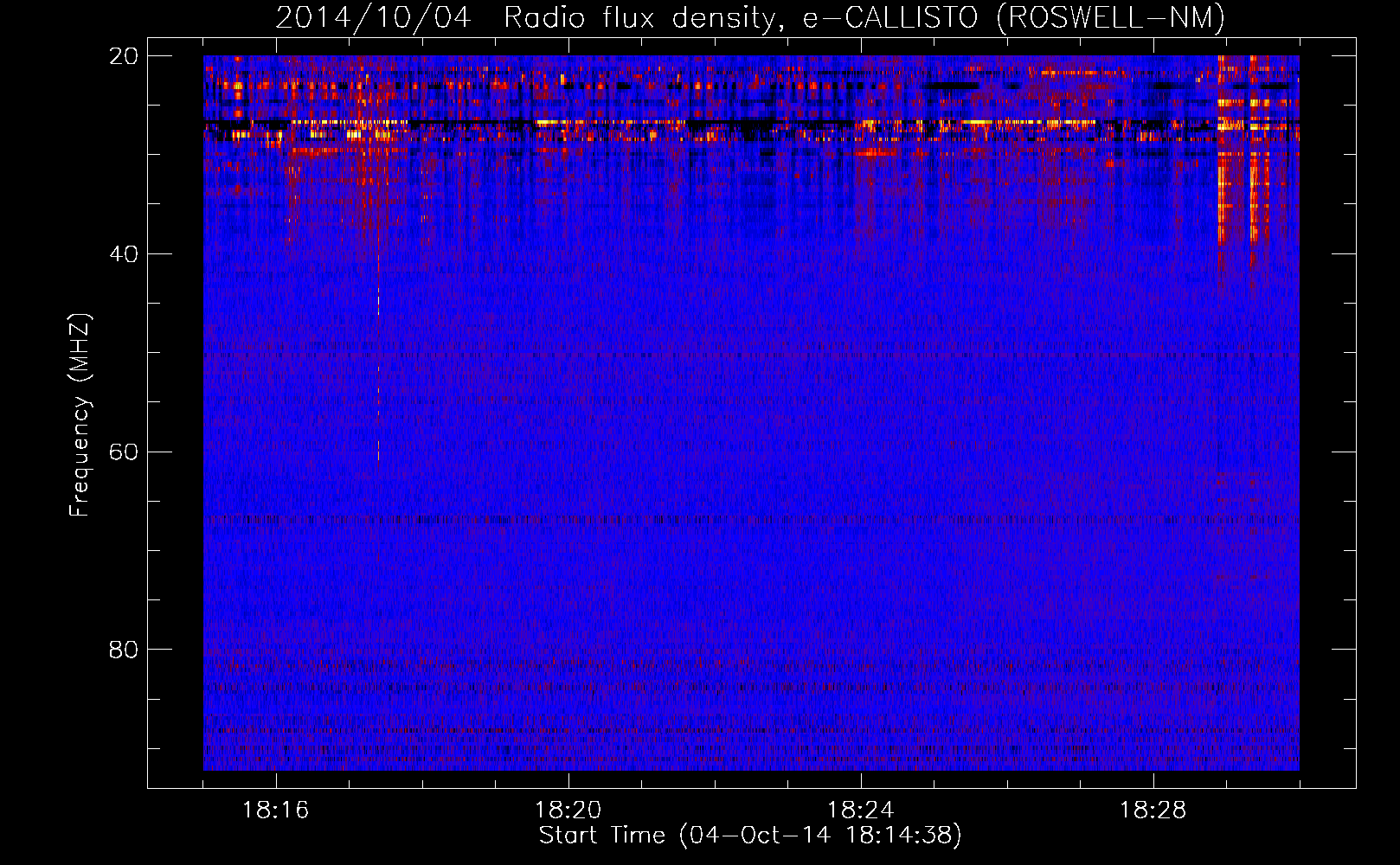This screenshot has height=865, width=1400.
Task: Click the 20 frequency tick label
Action: pos(124,56)
